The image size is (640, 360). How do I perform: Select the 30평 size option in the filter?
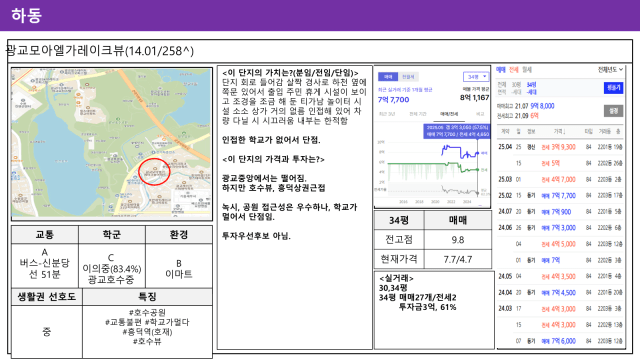[516, 84]
